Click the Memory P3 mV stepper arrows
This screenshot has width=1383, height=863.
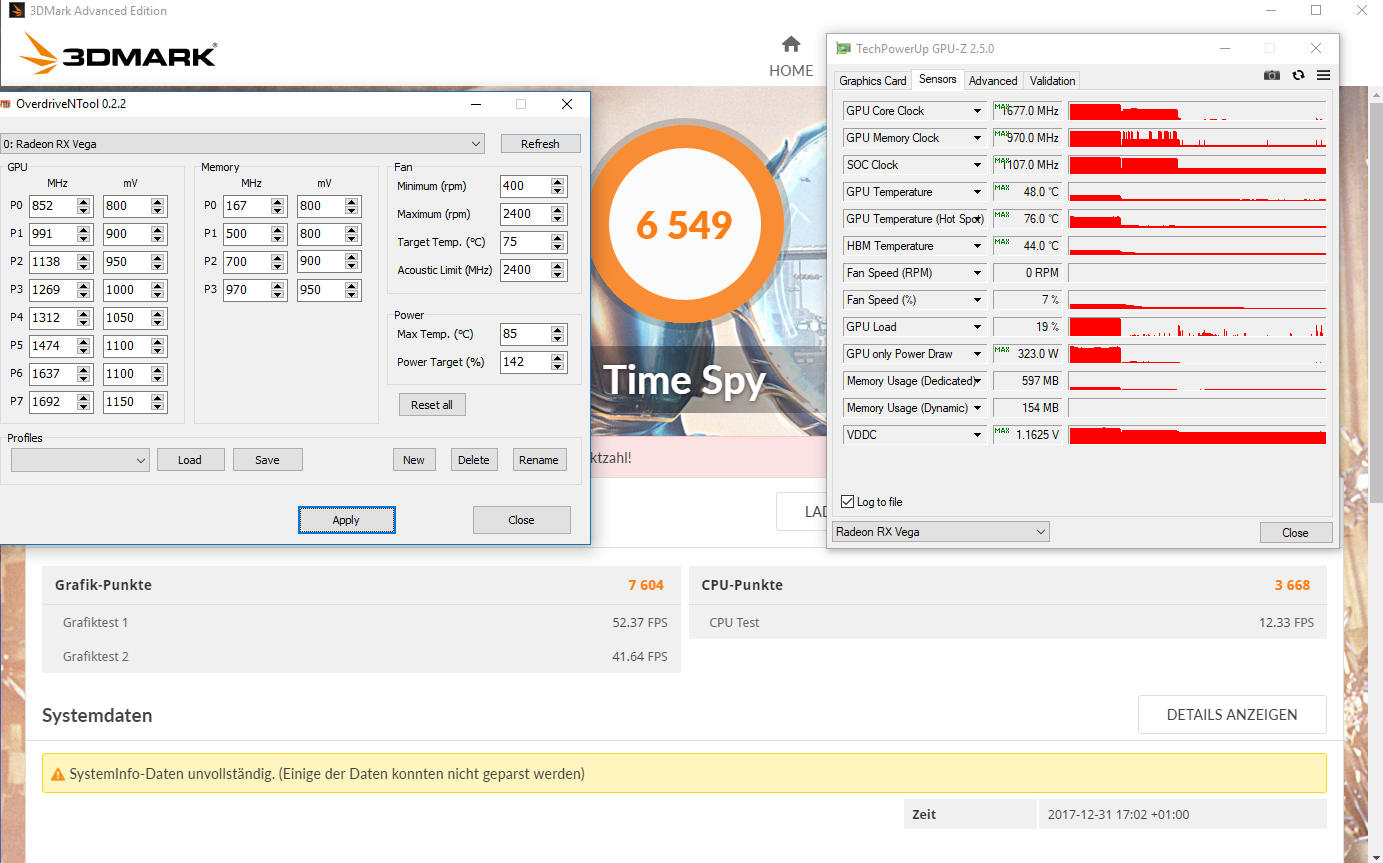pyautogui.click(x=351, y=290)
